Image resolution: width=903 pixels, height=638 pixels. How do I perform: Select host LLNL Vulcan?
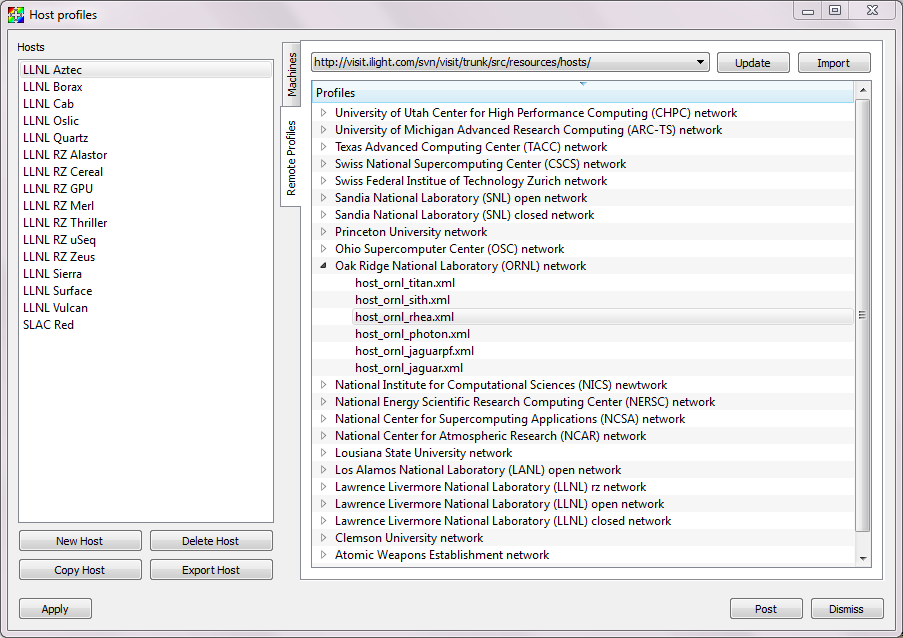tap(146, 307)
